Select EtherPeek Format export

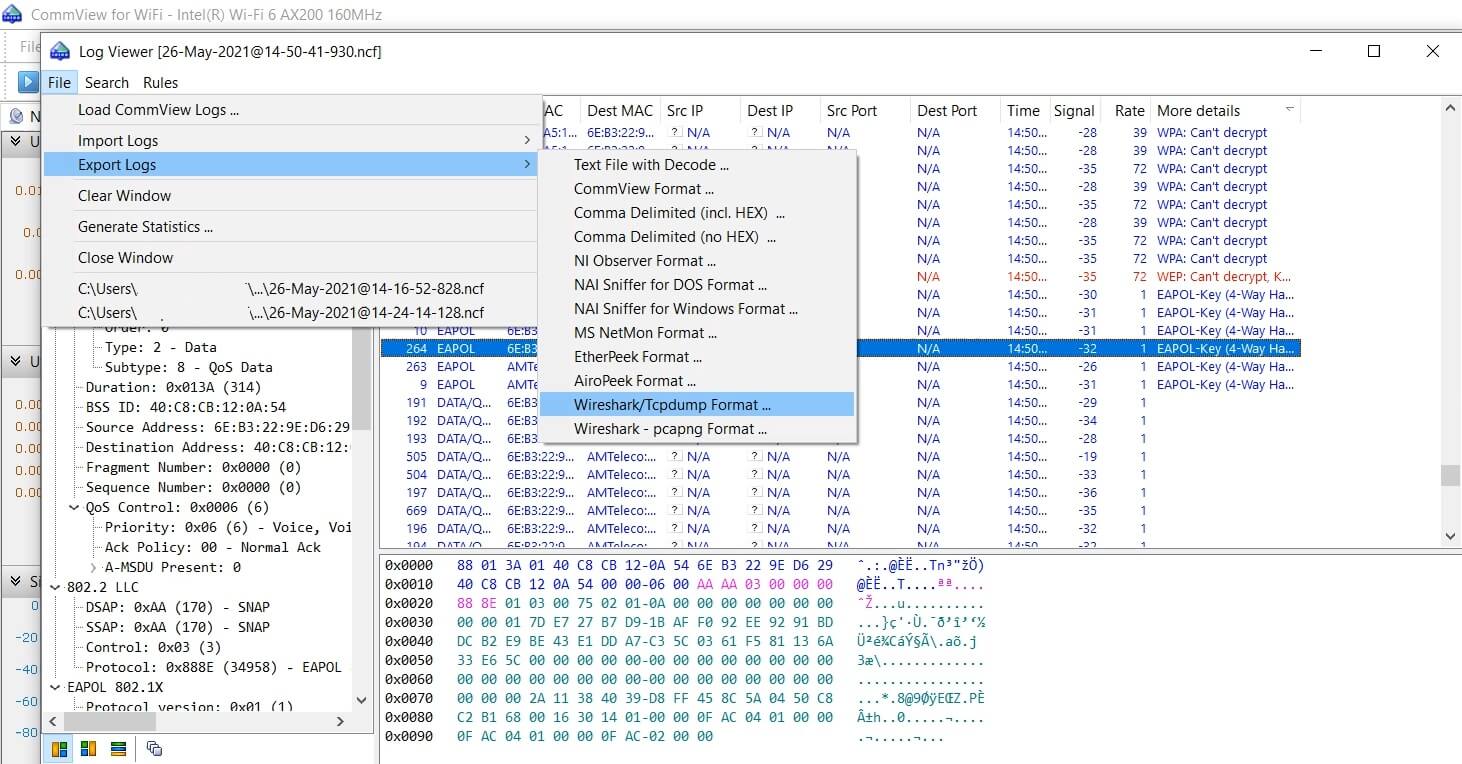697,357
